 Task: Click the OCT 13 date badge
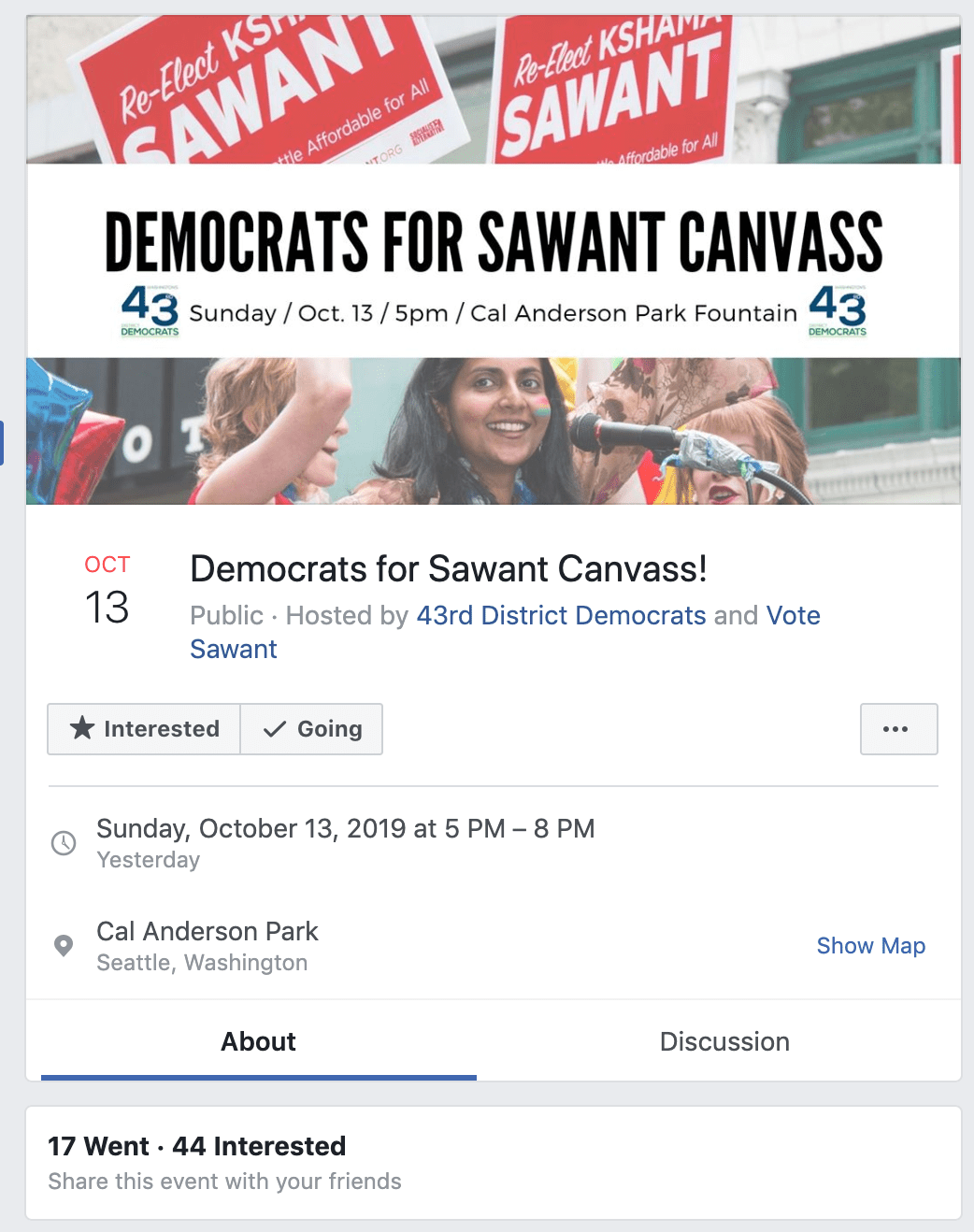pos(107,591)
